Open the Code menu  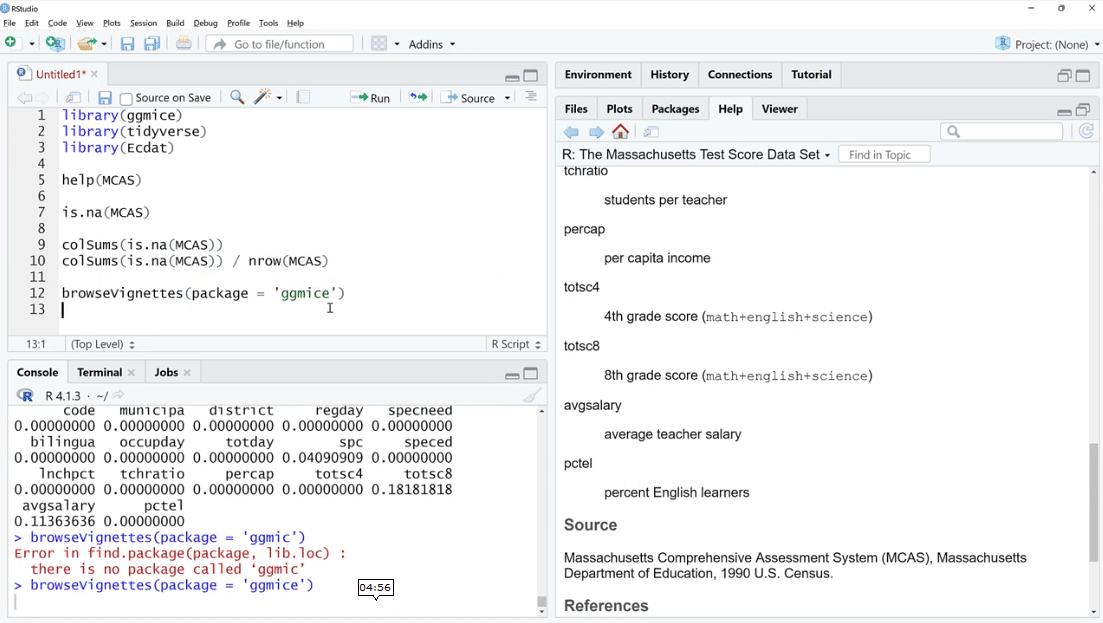pos(57,23)
